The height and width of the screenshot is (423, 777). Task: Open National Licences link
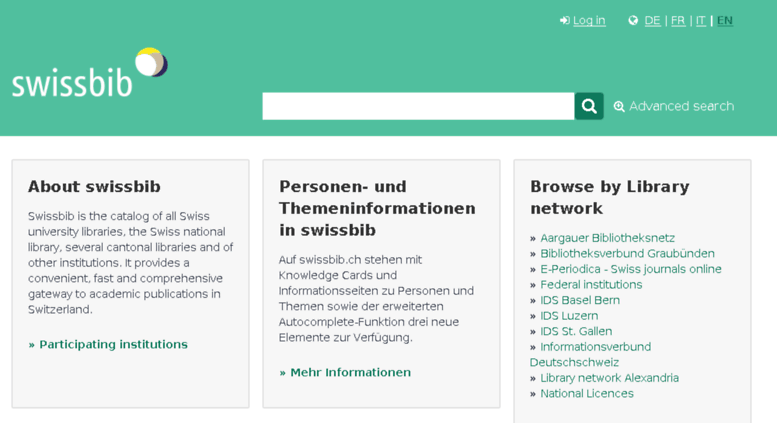pos(587,394)
